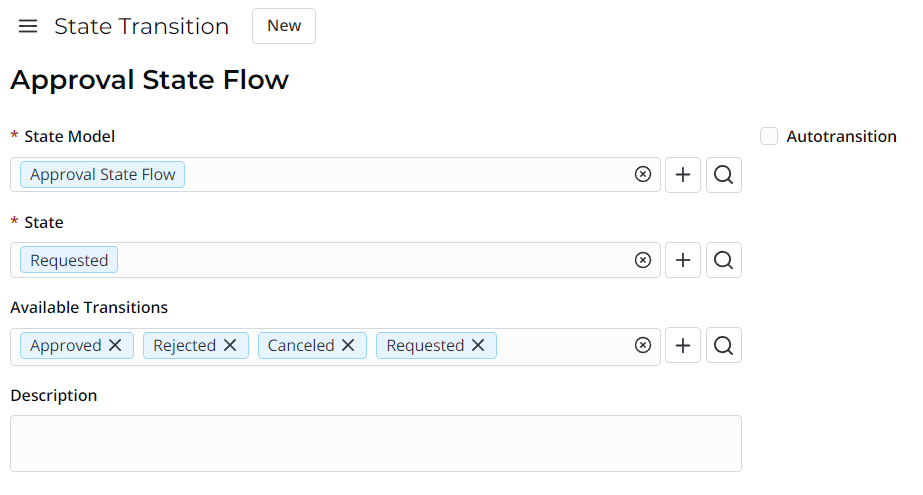Click plus icon next to State Model

tap(683, 175)
